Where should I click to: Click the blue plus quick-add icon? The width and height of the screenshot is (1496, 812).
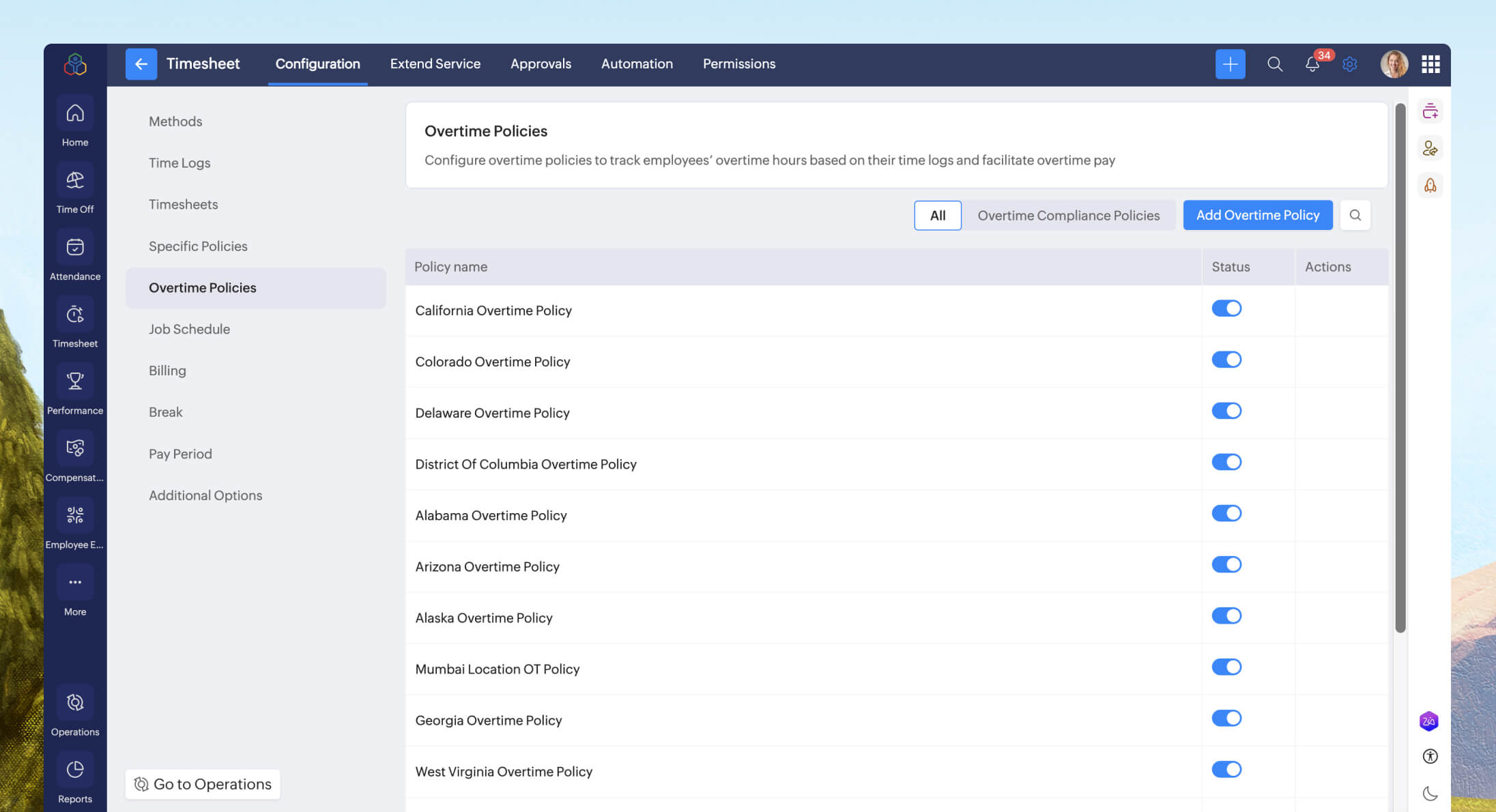(1230, 64)
